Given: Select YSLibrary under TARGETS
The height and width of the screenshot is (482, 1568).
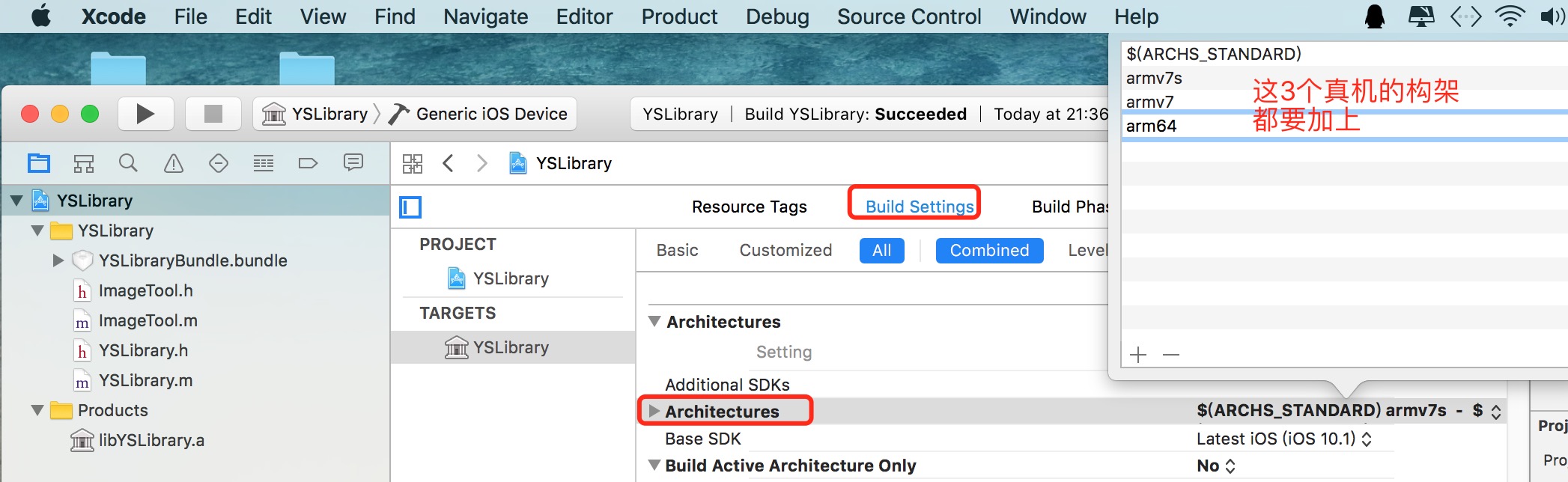Looking at the screenshot, I should (511, 347).
